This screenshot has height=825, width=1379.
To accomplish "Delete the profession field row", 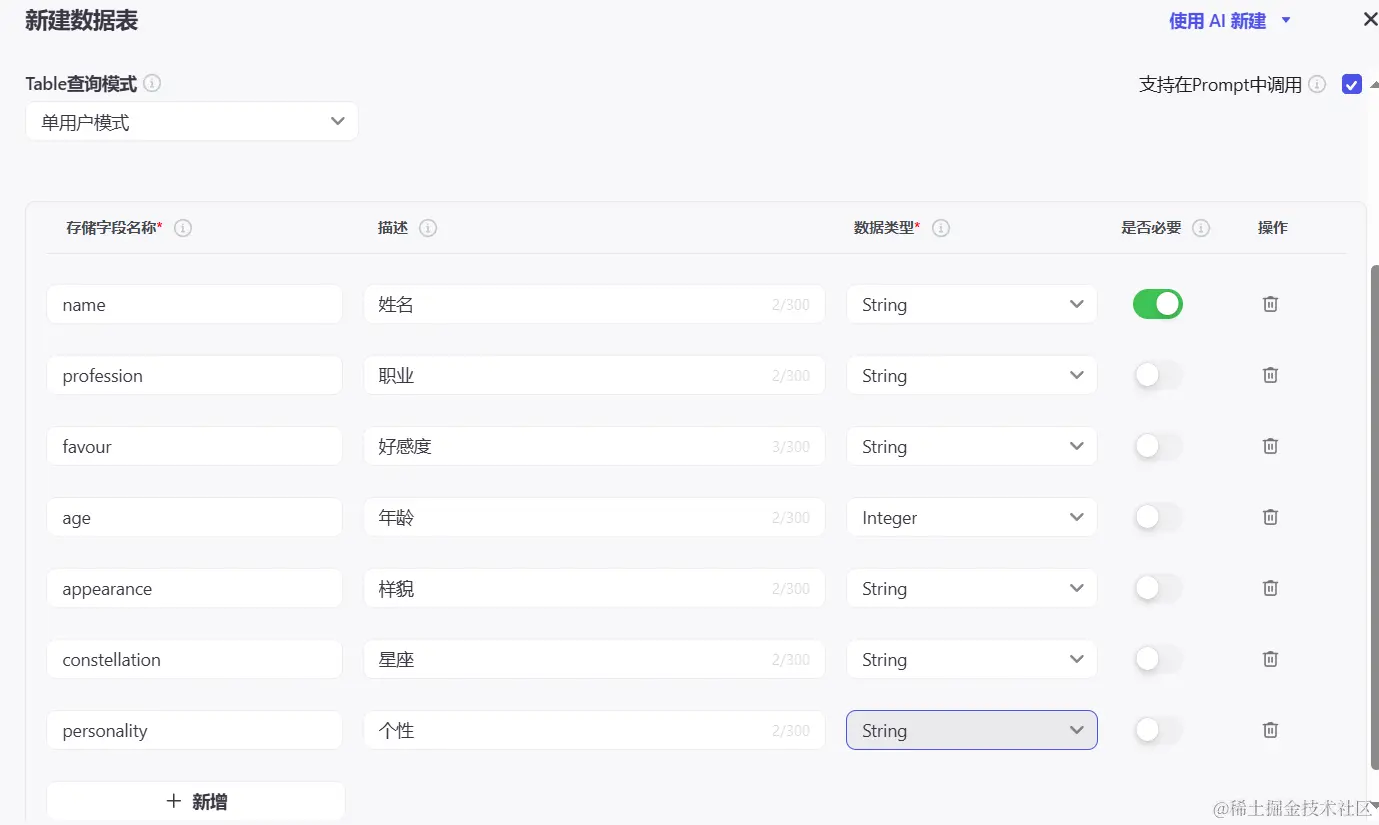I will tap(1270, 375).
